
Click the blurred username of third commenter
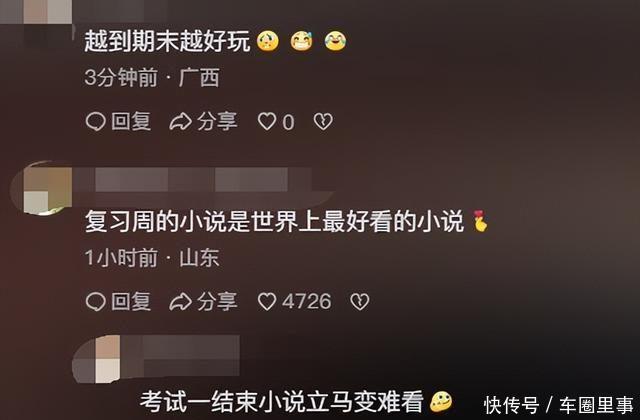pos(181,356)
